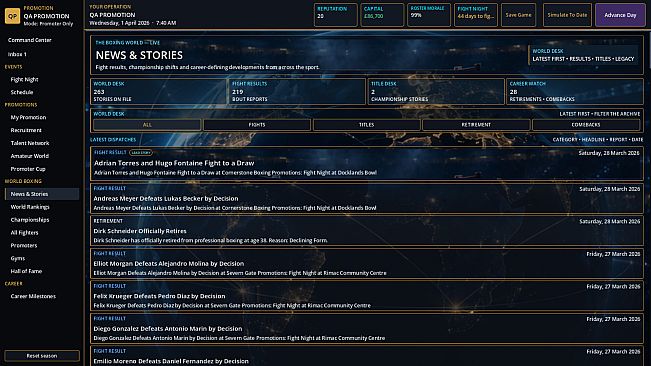The height and width of the screenshot is (366, 651).
Task: Select the TITLES filter tab
Action: [x=367, y=124]
